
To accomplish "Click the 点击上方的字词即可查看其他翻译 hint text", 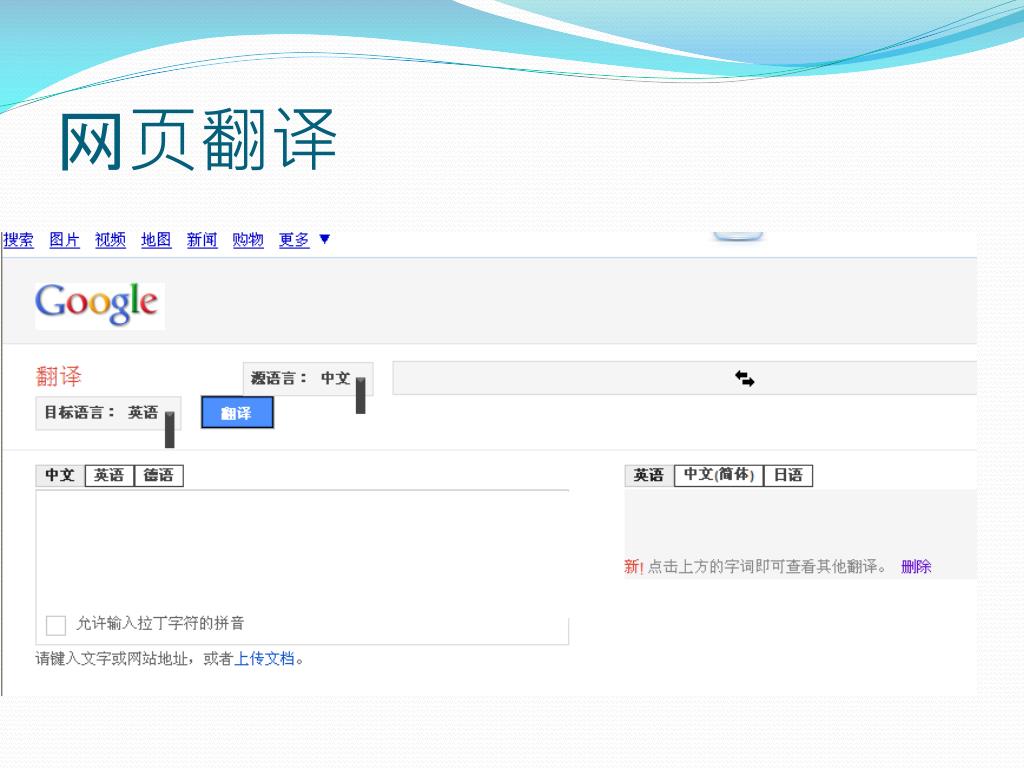I will click(767, 566).
